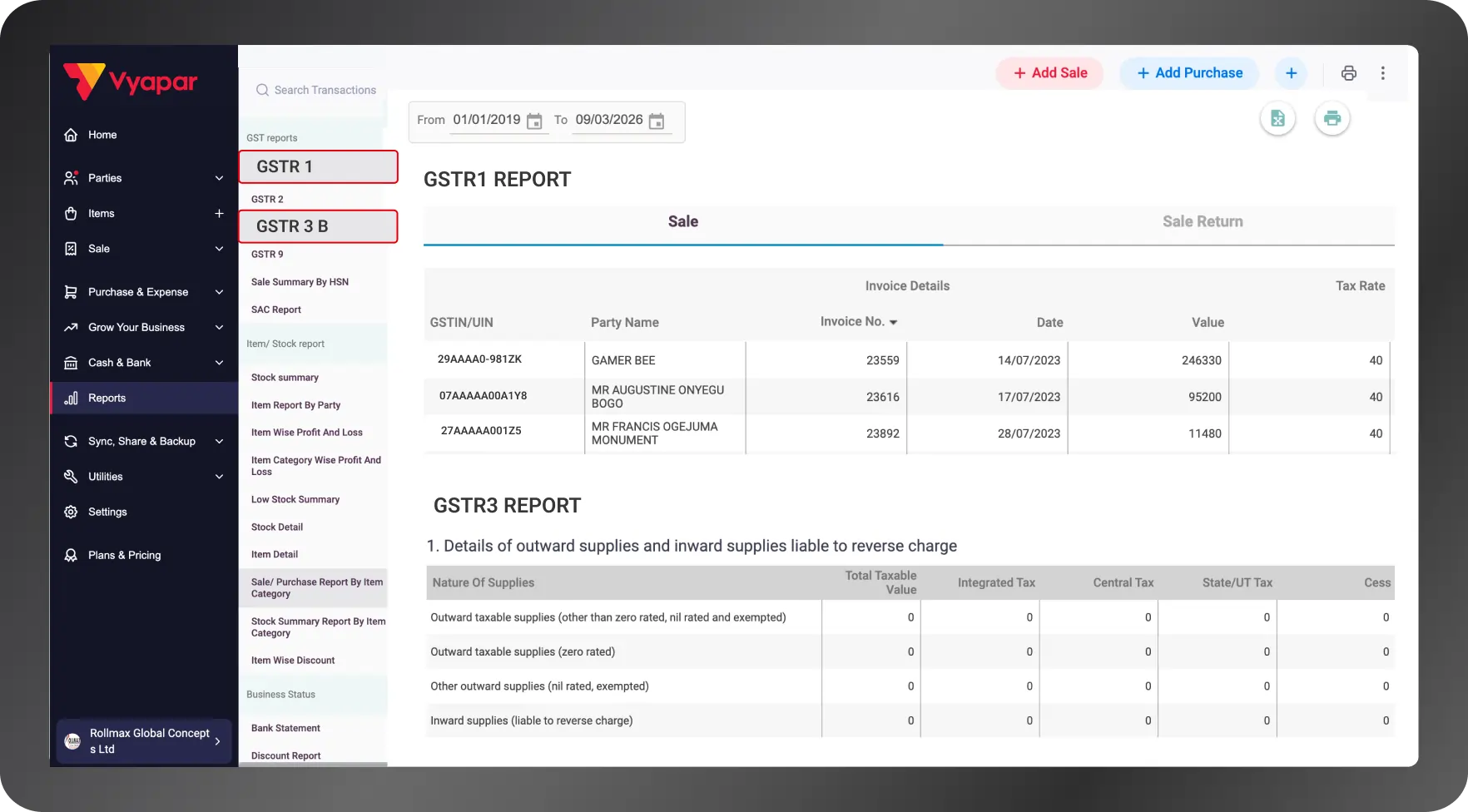Open the Home section from the sidebar
The image size is (1468, 812).
click(72, 134)
